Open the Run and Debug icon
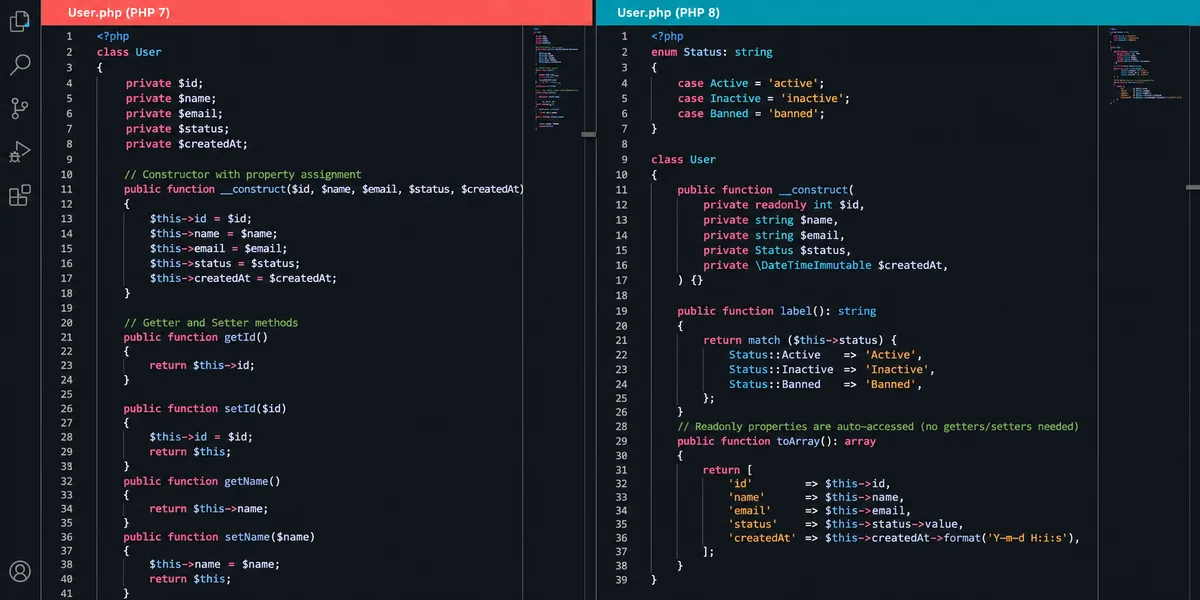 19,152
